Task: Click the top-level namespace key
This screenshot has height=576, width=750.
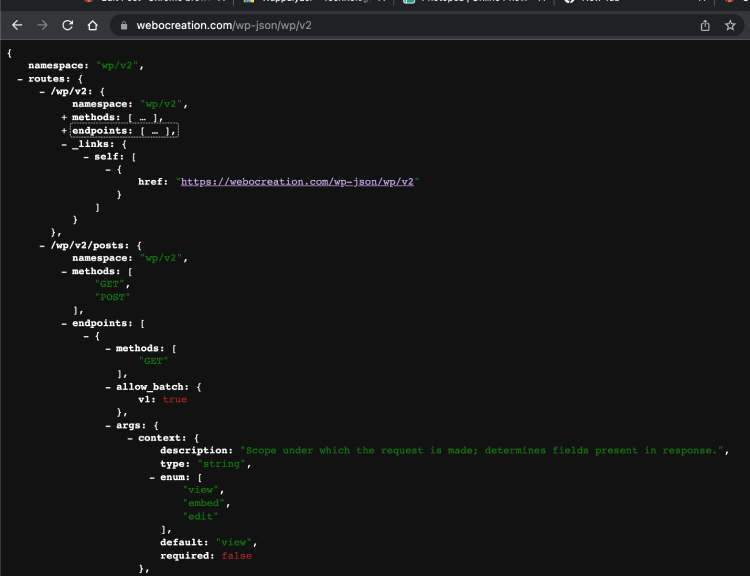Action: click(x=58, y=66)
